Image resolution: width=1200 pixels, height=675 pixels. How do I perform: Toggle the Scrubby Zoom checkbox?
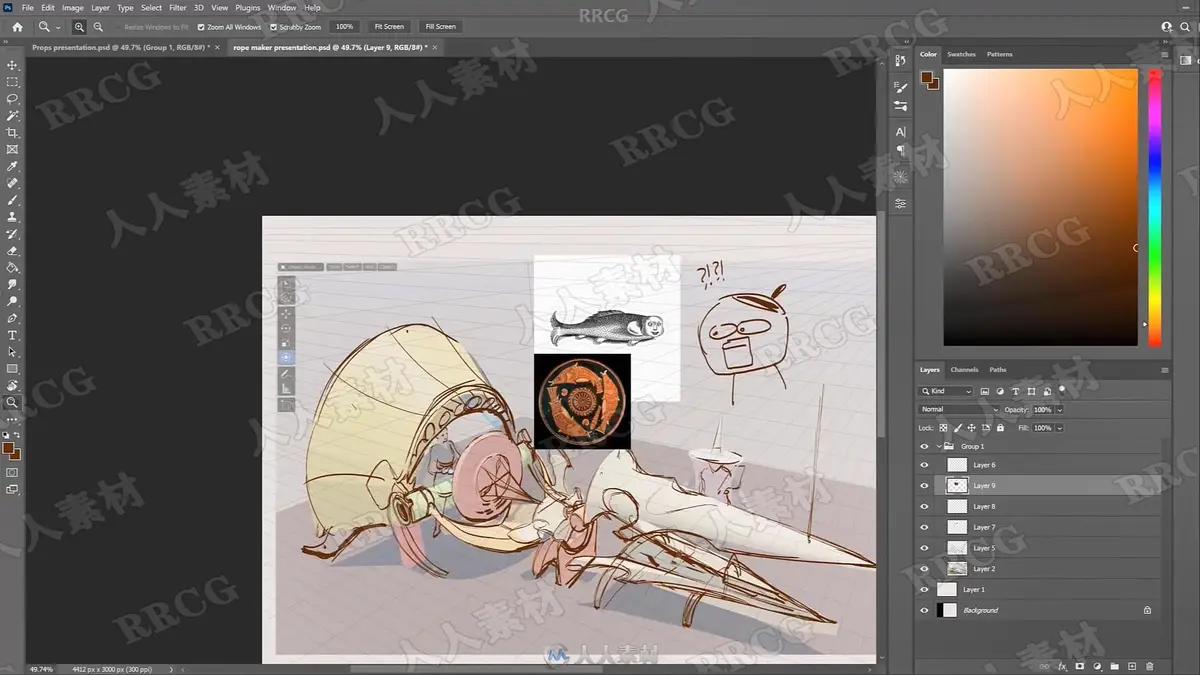[273, 27]
